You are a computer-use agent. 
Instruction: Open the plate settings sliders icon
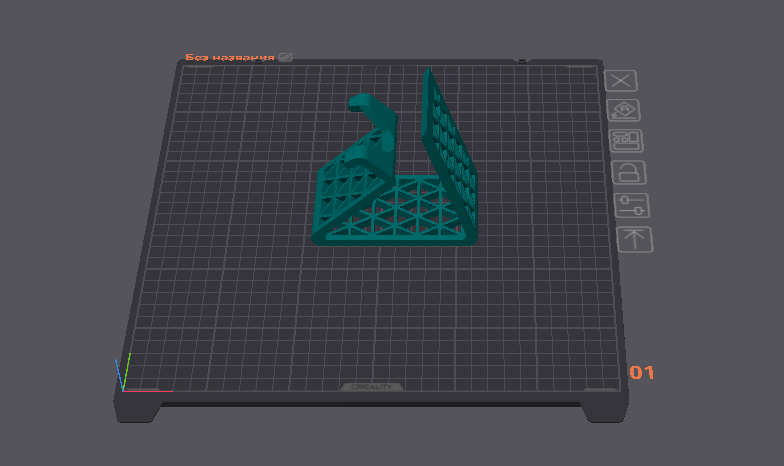pos(632,205)
